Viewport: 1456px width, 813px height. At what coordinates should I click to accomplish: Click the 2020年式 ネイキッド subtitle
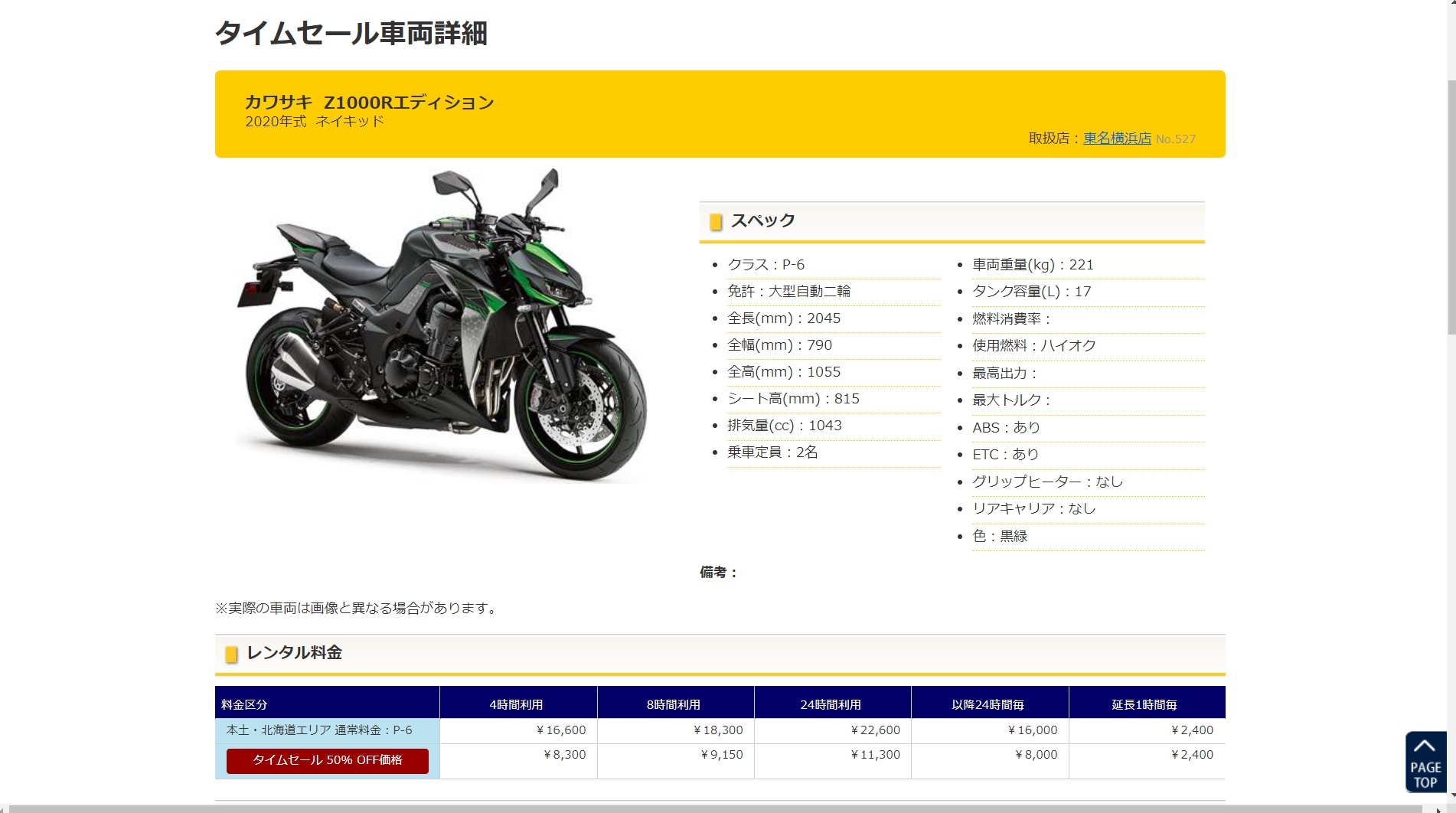pyautogui.click(x=315, y=121)
